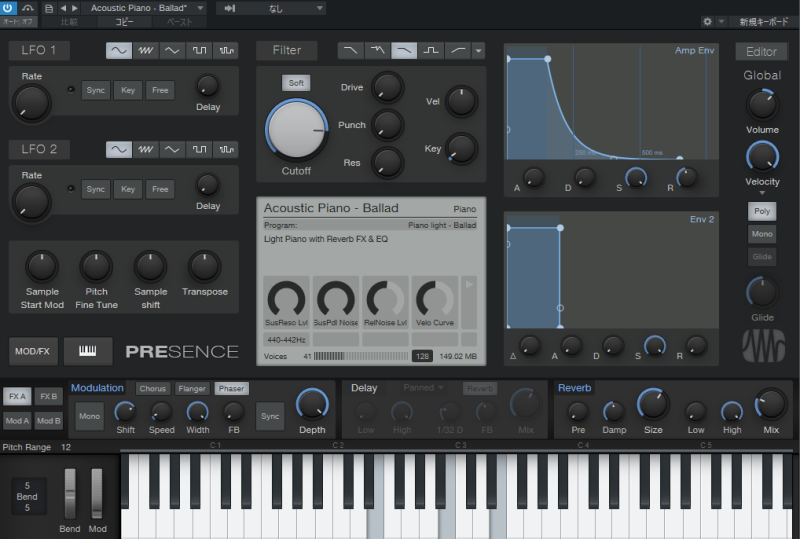Switch to the FX B tab

click(49, 396)
